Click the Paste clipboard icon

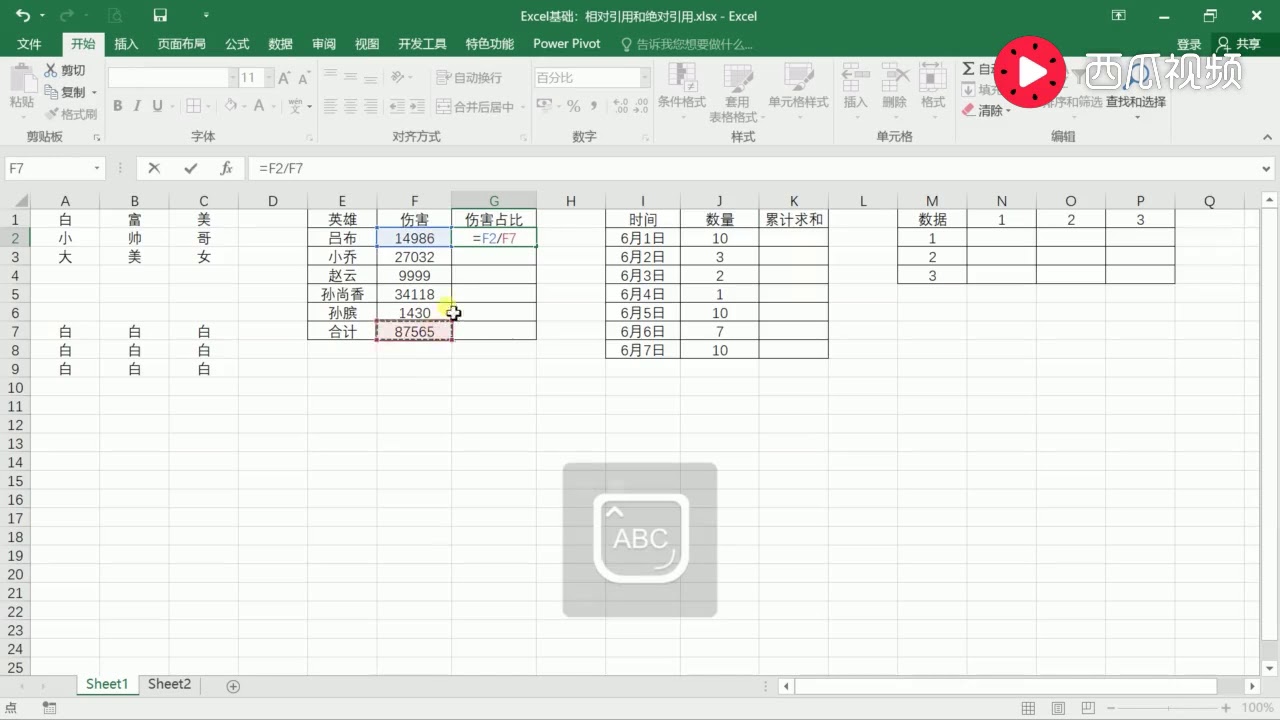pyautogui.click(x=21, y=78)
